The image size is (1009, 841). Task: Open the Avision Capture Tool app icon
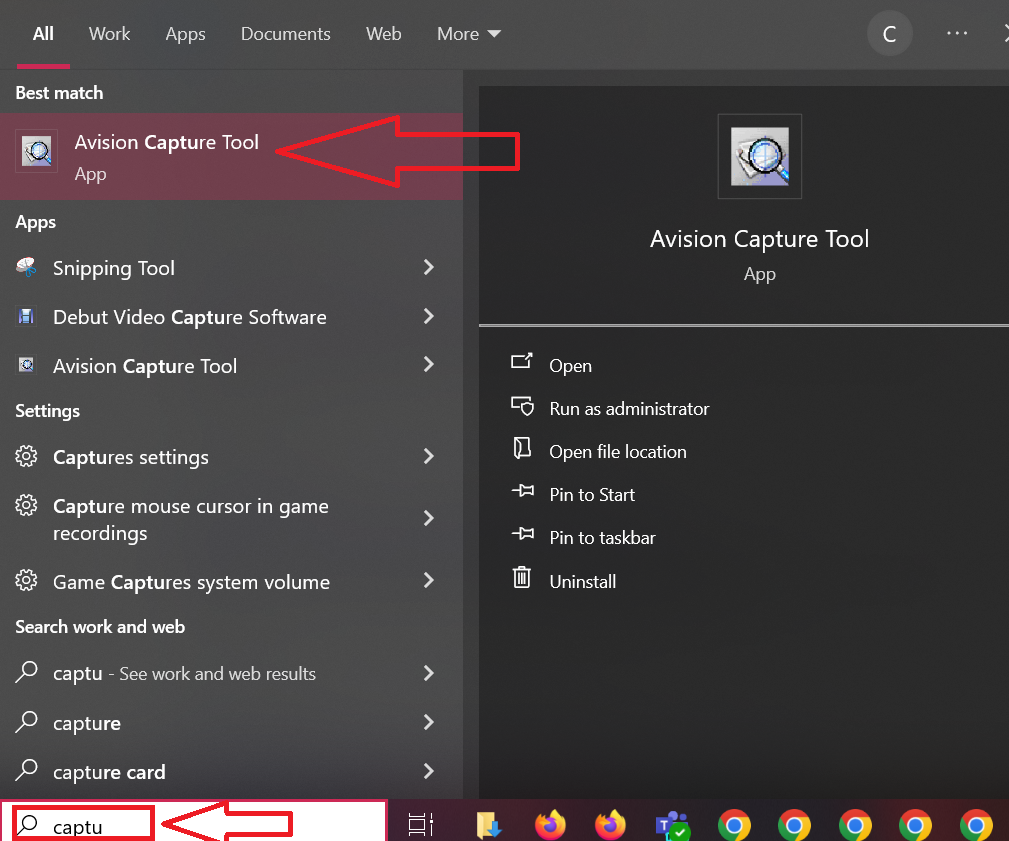(x=36, y=151)
